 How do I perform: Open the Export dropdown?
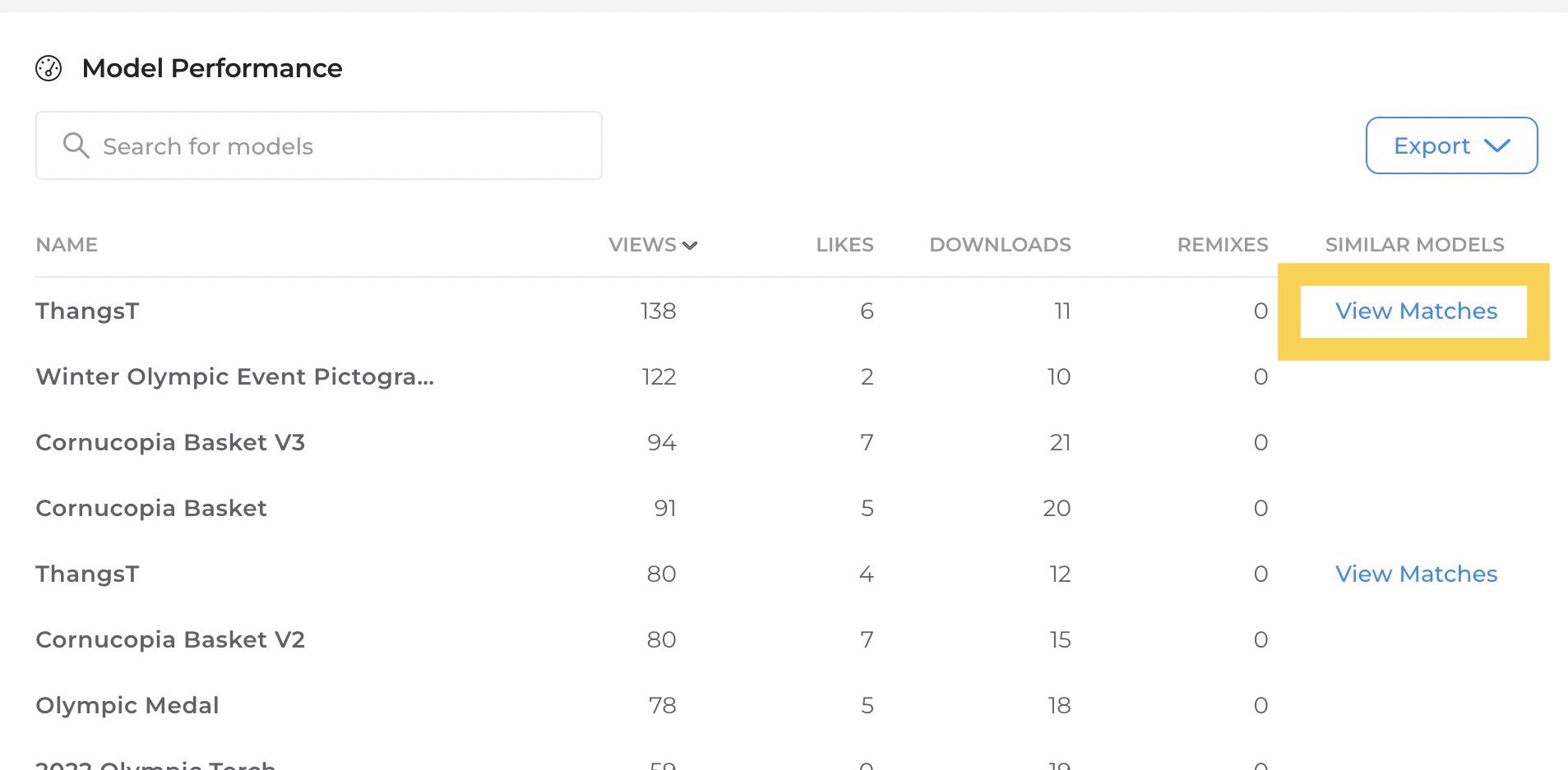click(1450, 145)
